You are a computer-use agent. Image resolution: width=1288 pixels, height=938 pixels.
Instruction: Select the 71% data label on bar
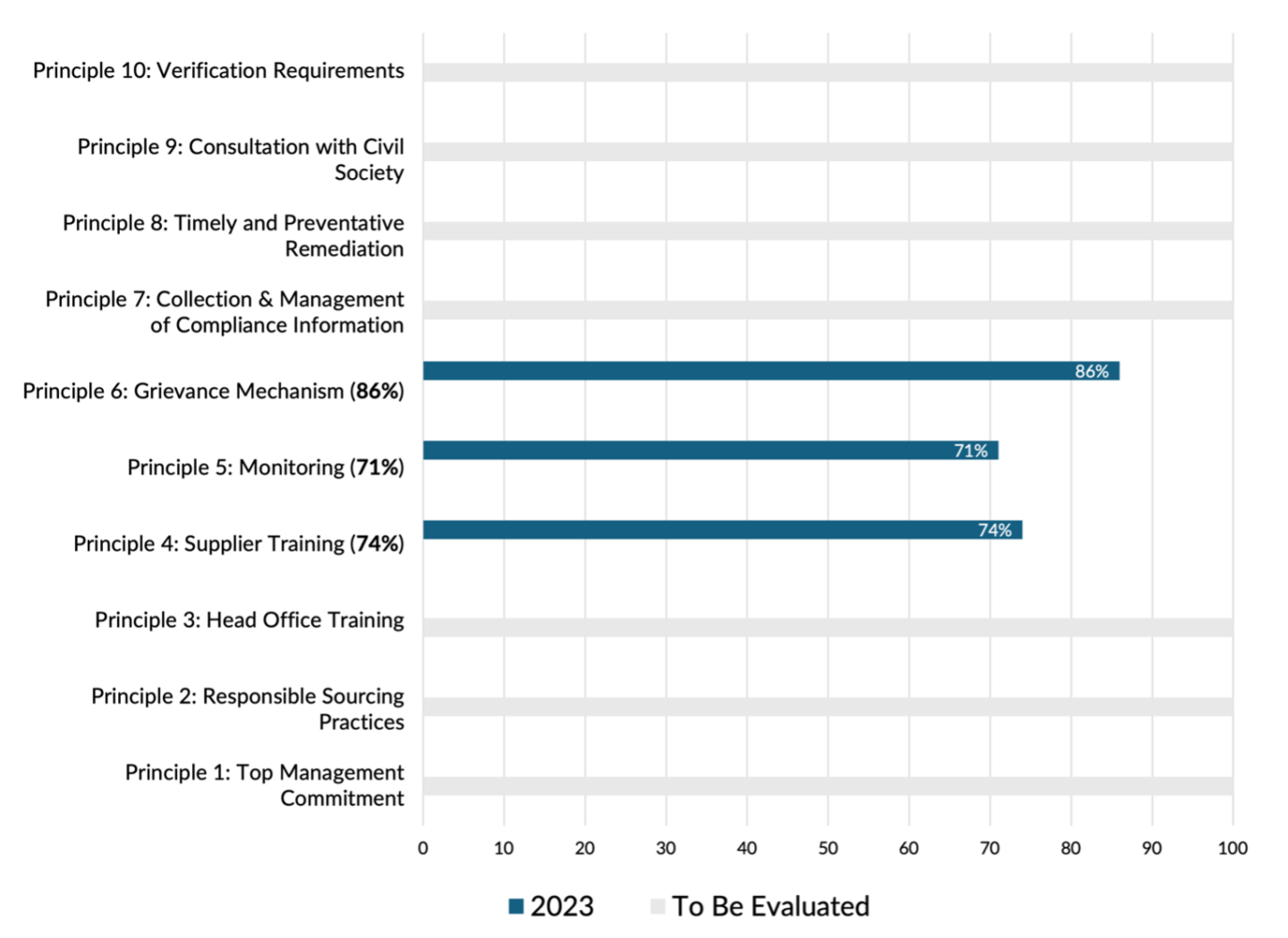pyautogui.click(x=970, y=451)
